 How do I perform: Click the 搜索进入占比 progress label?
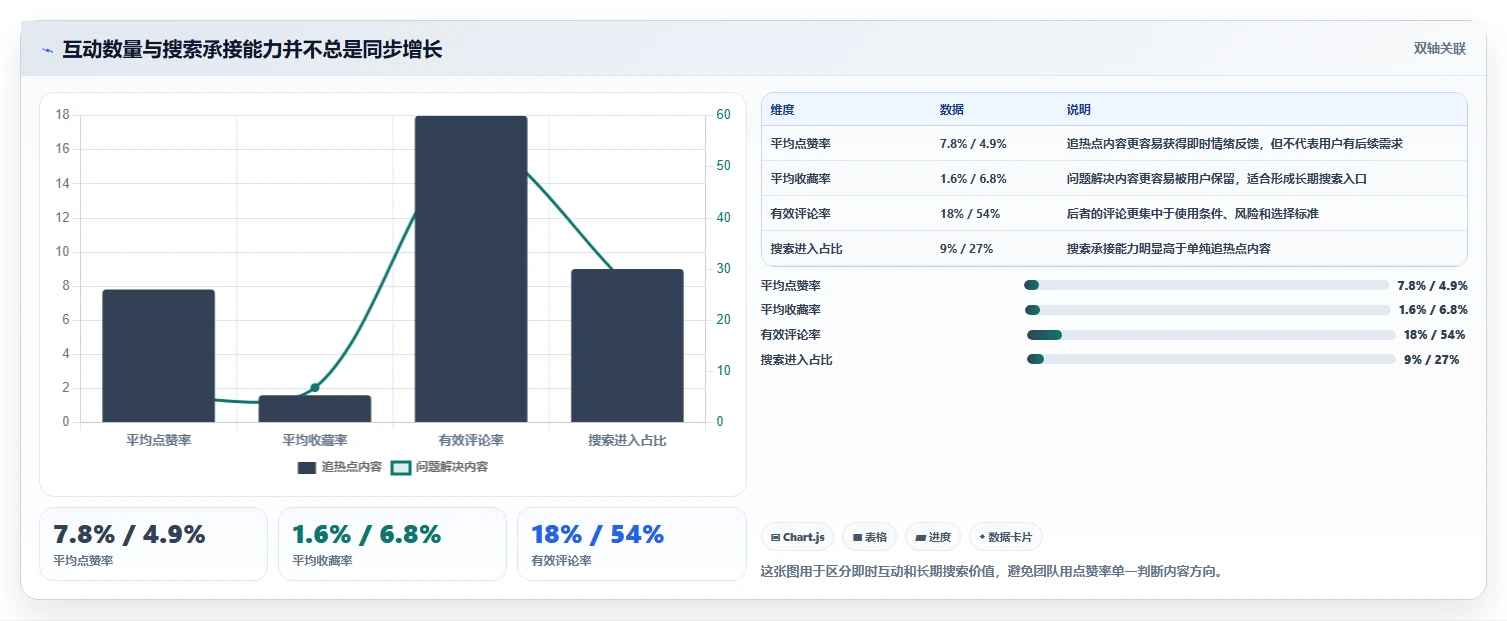(797, 359)
